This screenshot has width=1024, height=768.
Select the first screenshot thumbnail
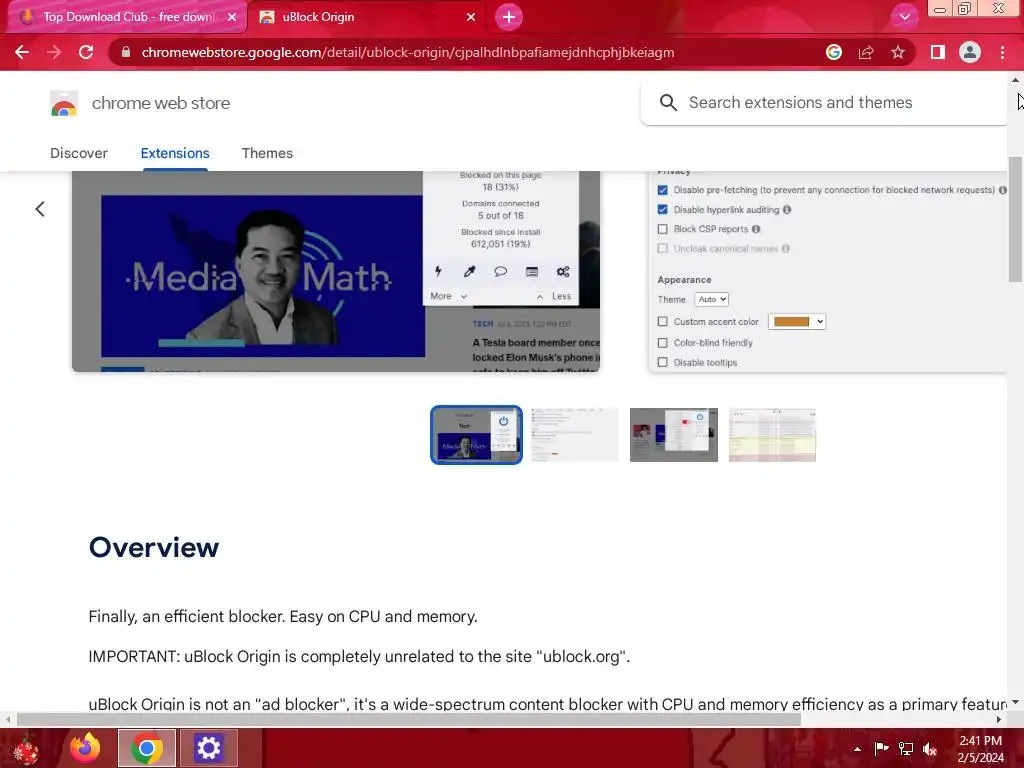click(476, 435)
